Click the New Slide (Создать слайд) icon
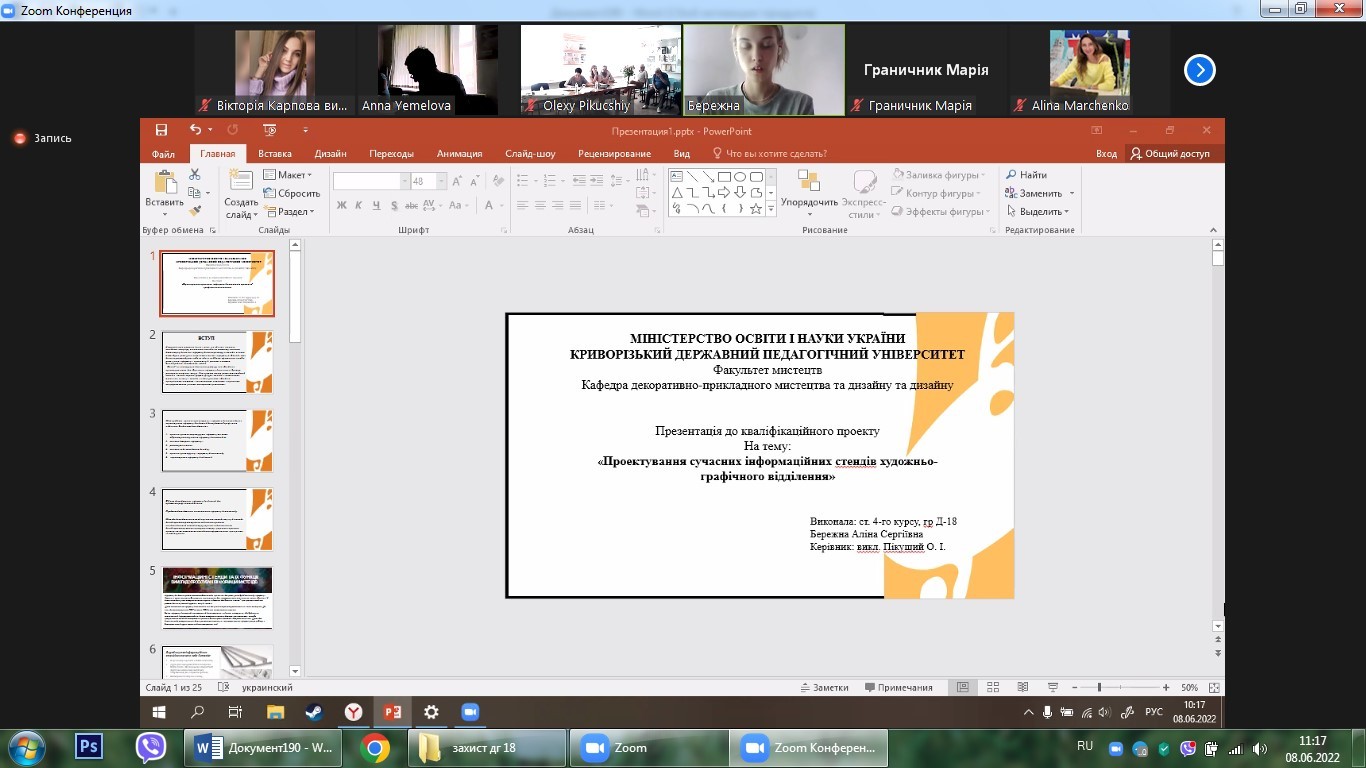Viewport: 1366px width, 768px height. 241,181
